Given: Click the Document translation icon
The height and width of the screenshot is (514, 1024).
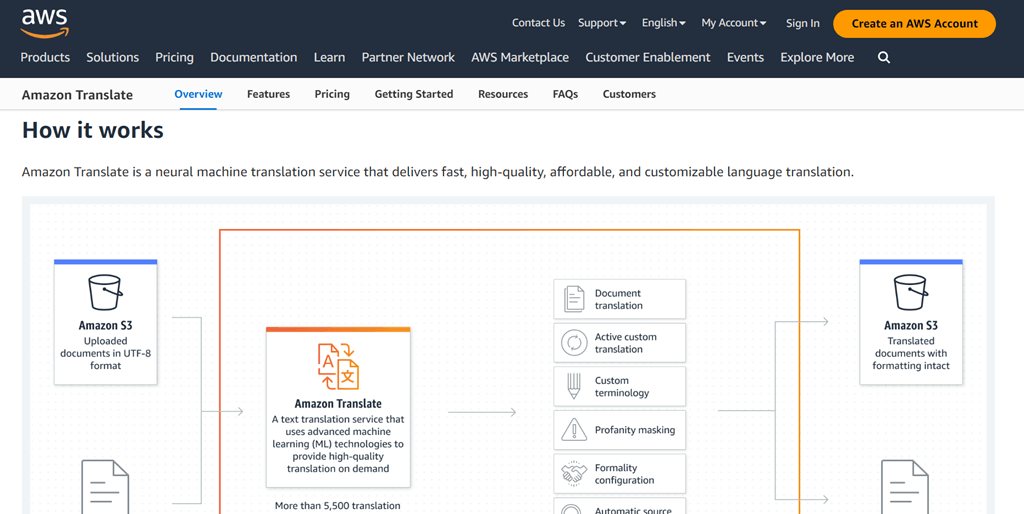Looking at the screenshot, I should point(574,299).
